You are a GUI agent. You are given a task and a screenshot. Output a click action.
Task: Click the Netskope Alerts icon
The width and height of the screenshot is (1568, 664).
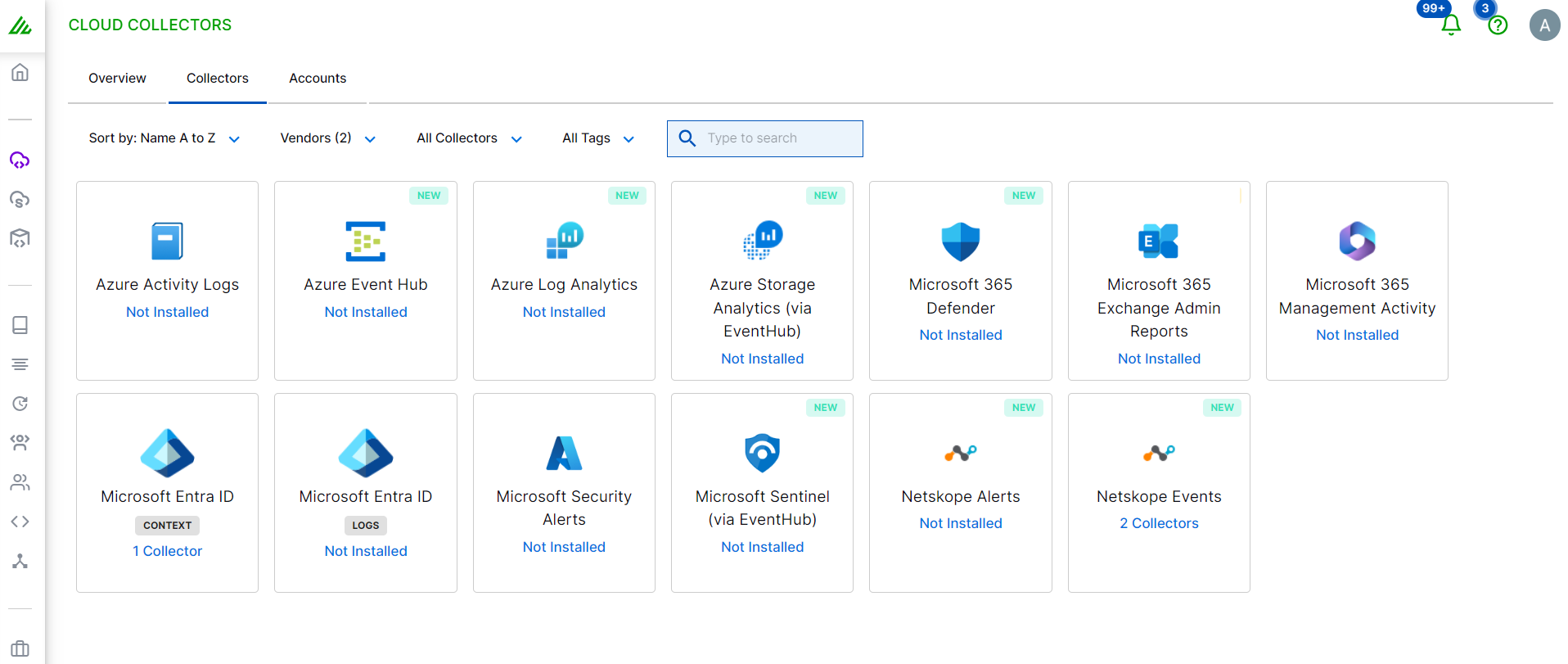(961, 453)
